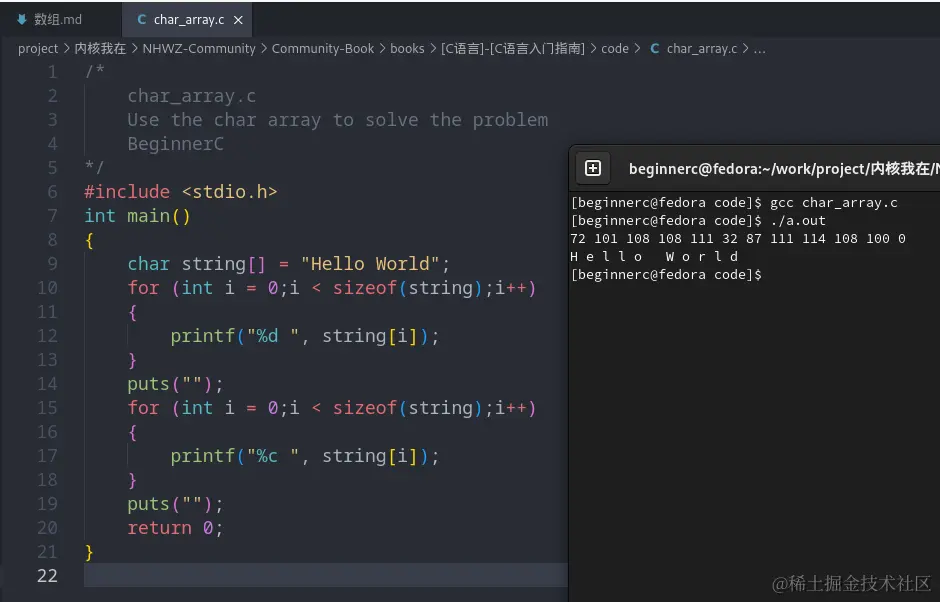Click 'gcc char_array.c' command in terminal
Image resolution: width=940 pixels, height=602 pixels.
click(834, 203)
